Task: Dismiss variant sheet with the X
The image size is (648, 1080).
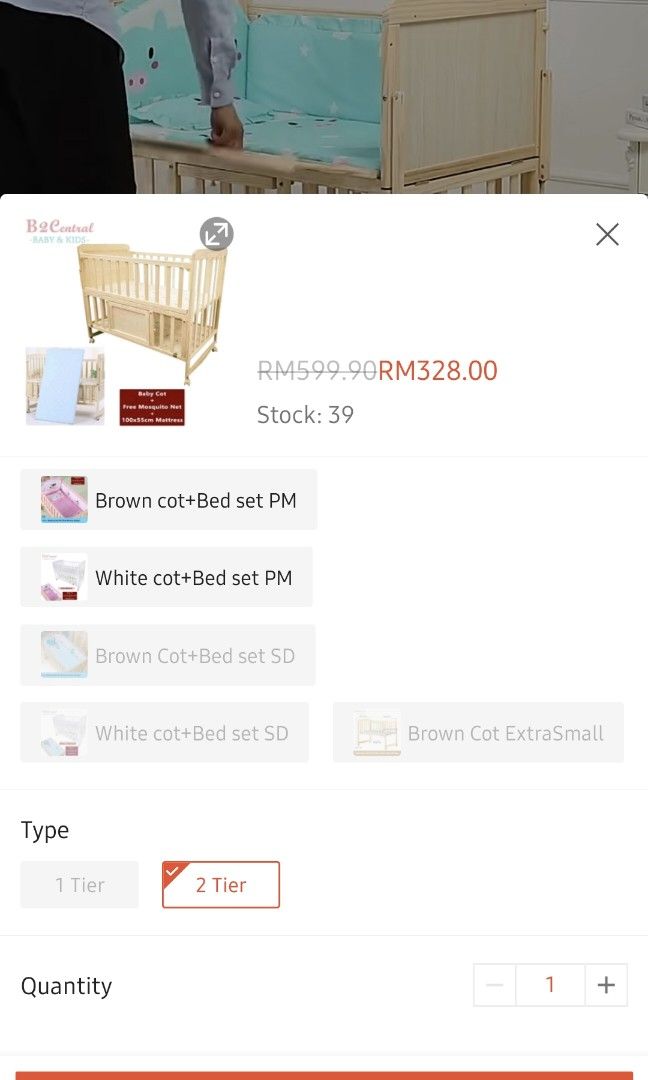Action: pos(607,234)
